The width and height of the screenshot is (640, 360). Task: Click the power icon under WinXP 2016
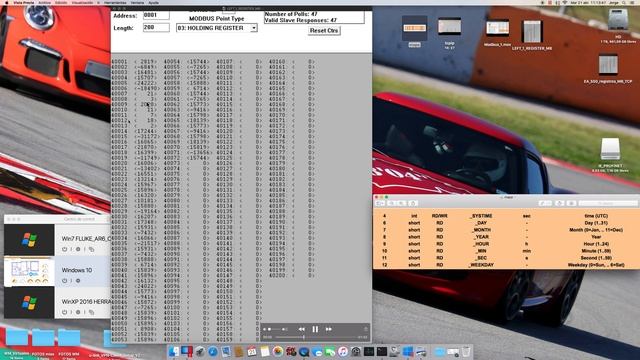(64, 312)
